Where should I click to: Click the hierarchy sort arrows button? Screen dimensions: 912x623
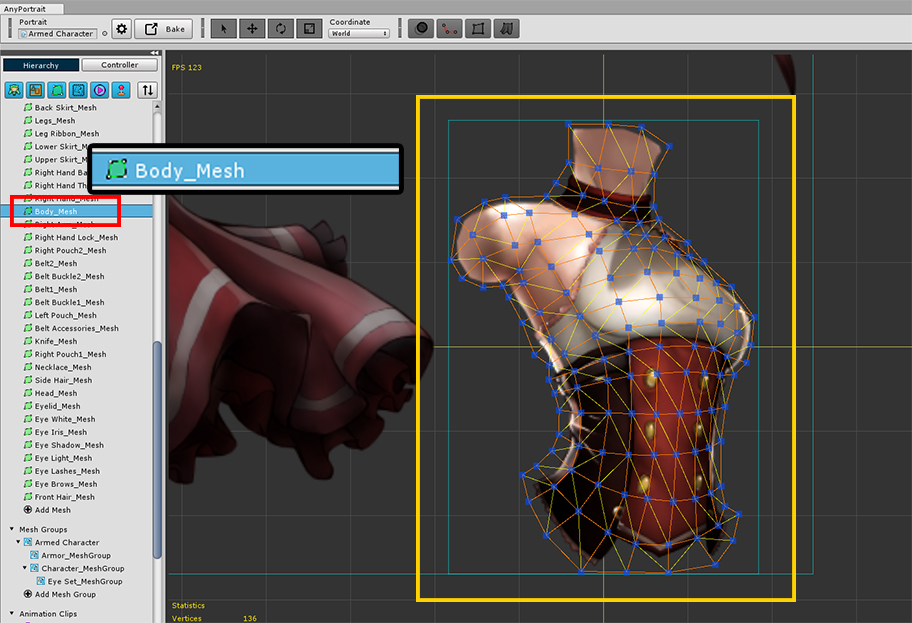[x=148, y=90]
